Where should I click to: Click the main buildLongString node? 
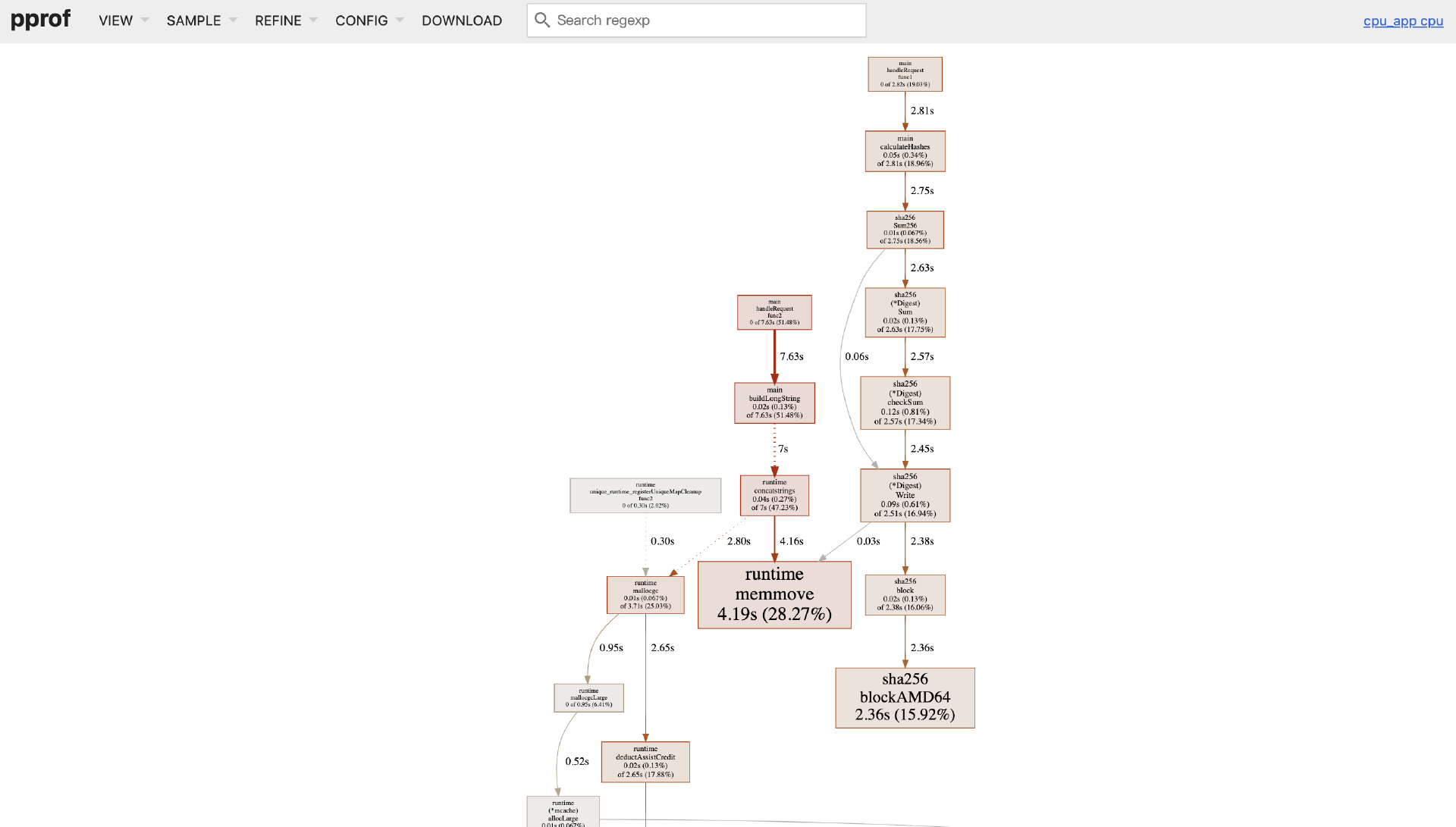point(773,403)
